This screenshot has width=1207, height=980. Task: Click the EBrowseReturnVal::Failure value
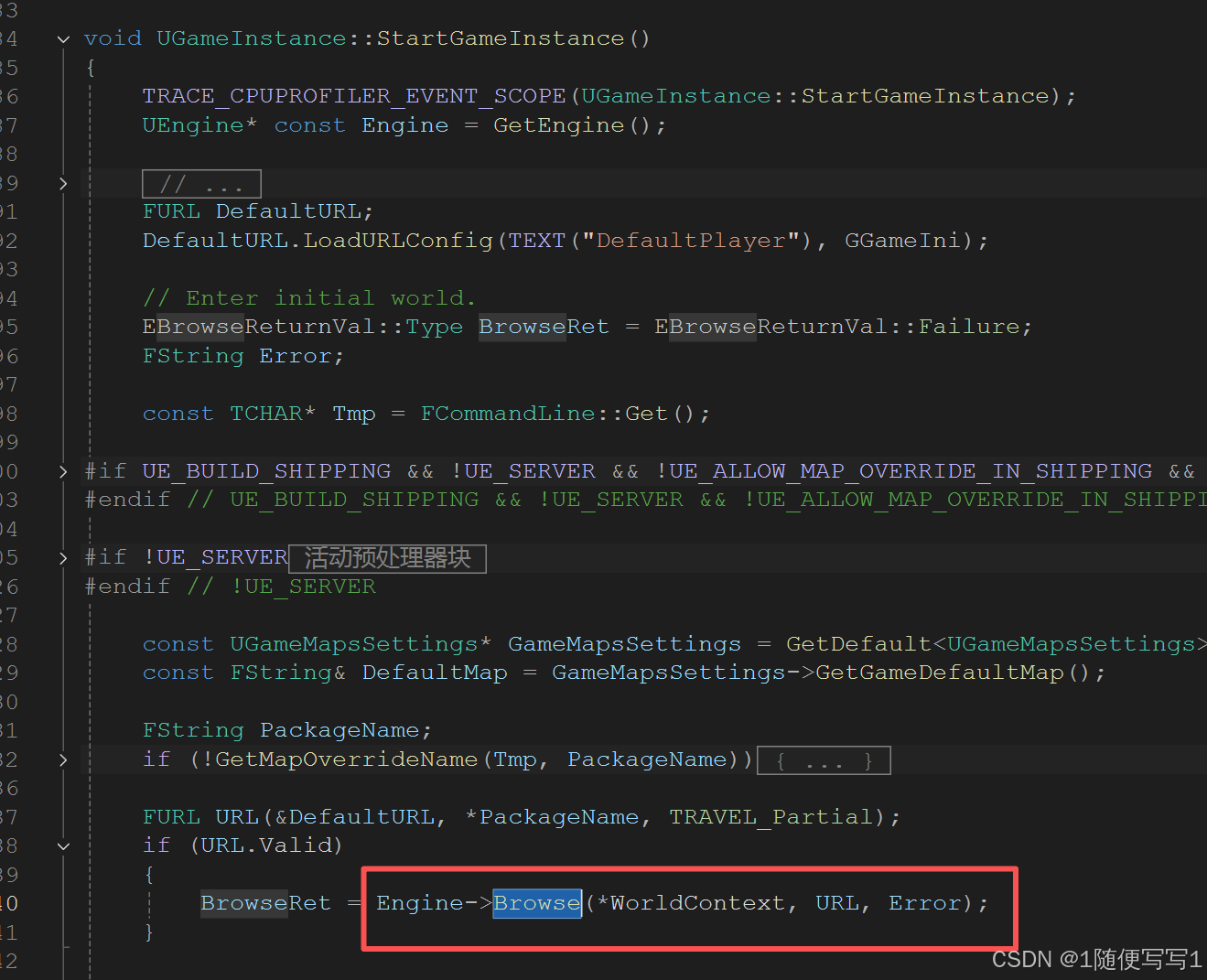(843, 327)
